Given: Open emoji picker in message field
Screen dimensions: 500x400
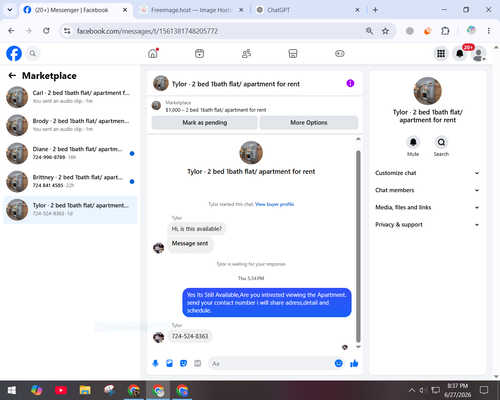Looking at the screenshot, I should 338,363.
